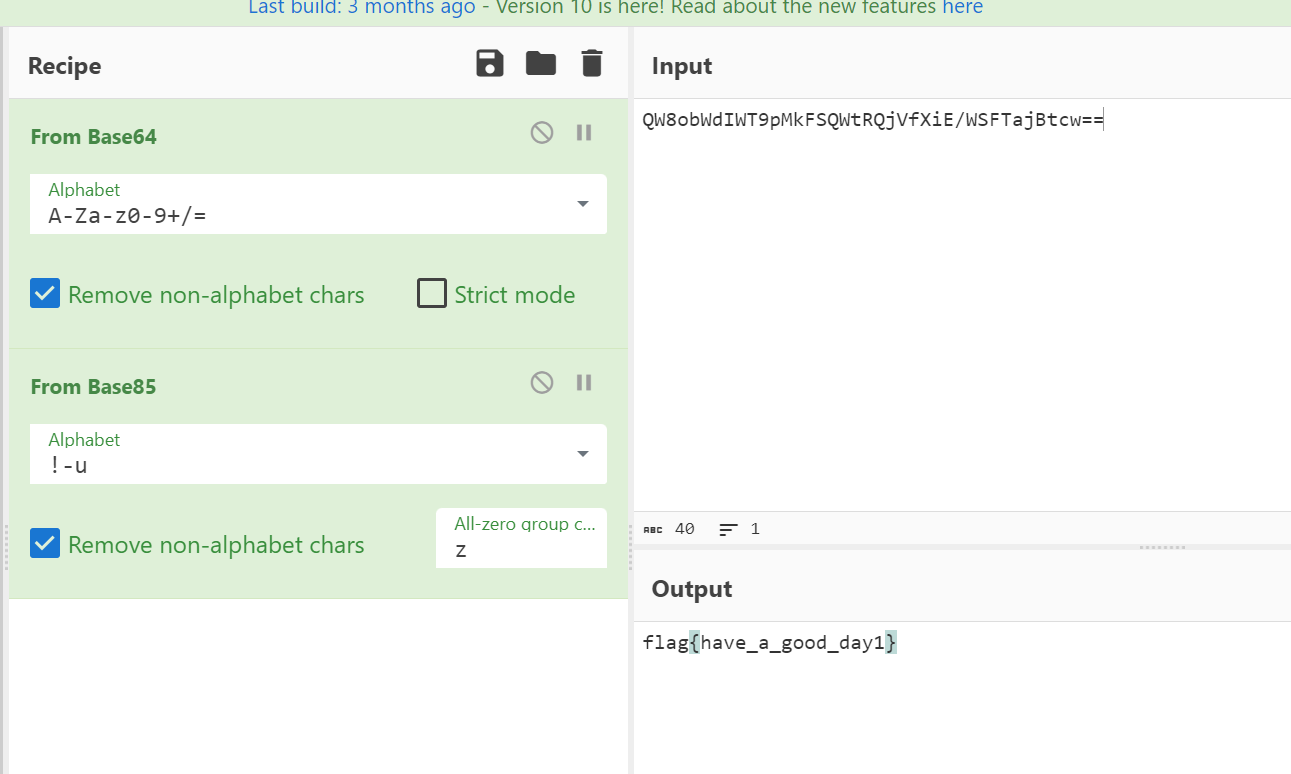The height and width of the screenshot is (774, 1291).
Task: Uncheck Base85 Remove non-alphabet chars
Action: coord(45,544)
